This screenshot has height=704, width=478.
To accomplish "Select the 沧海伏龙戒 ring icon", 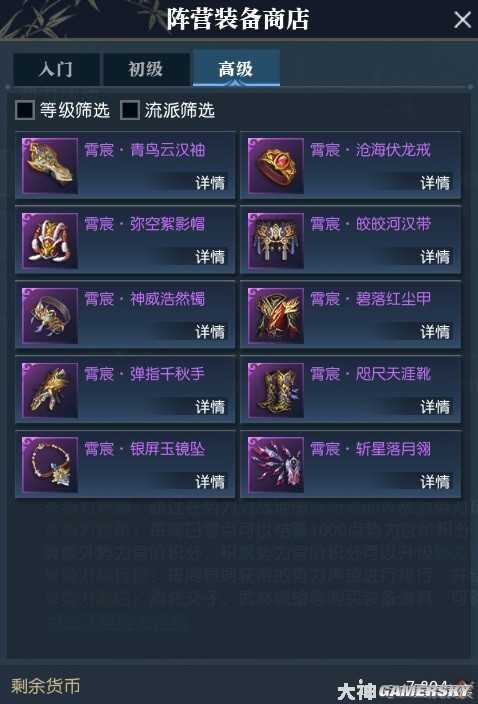I will [x=276, y=166].
